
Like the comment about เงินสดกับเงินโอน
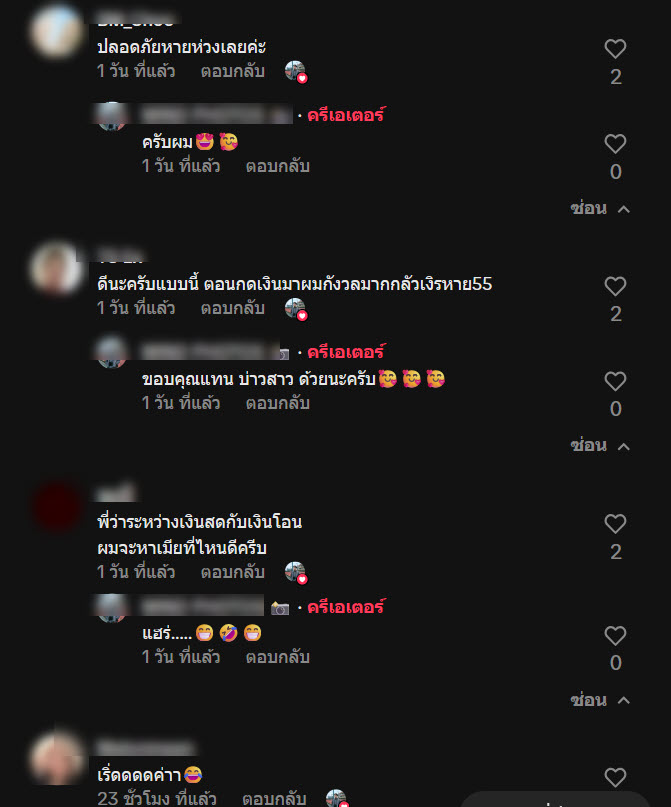click(x=615, y=524)
